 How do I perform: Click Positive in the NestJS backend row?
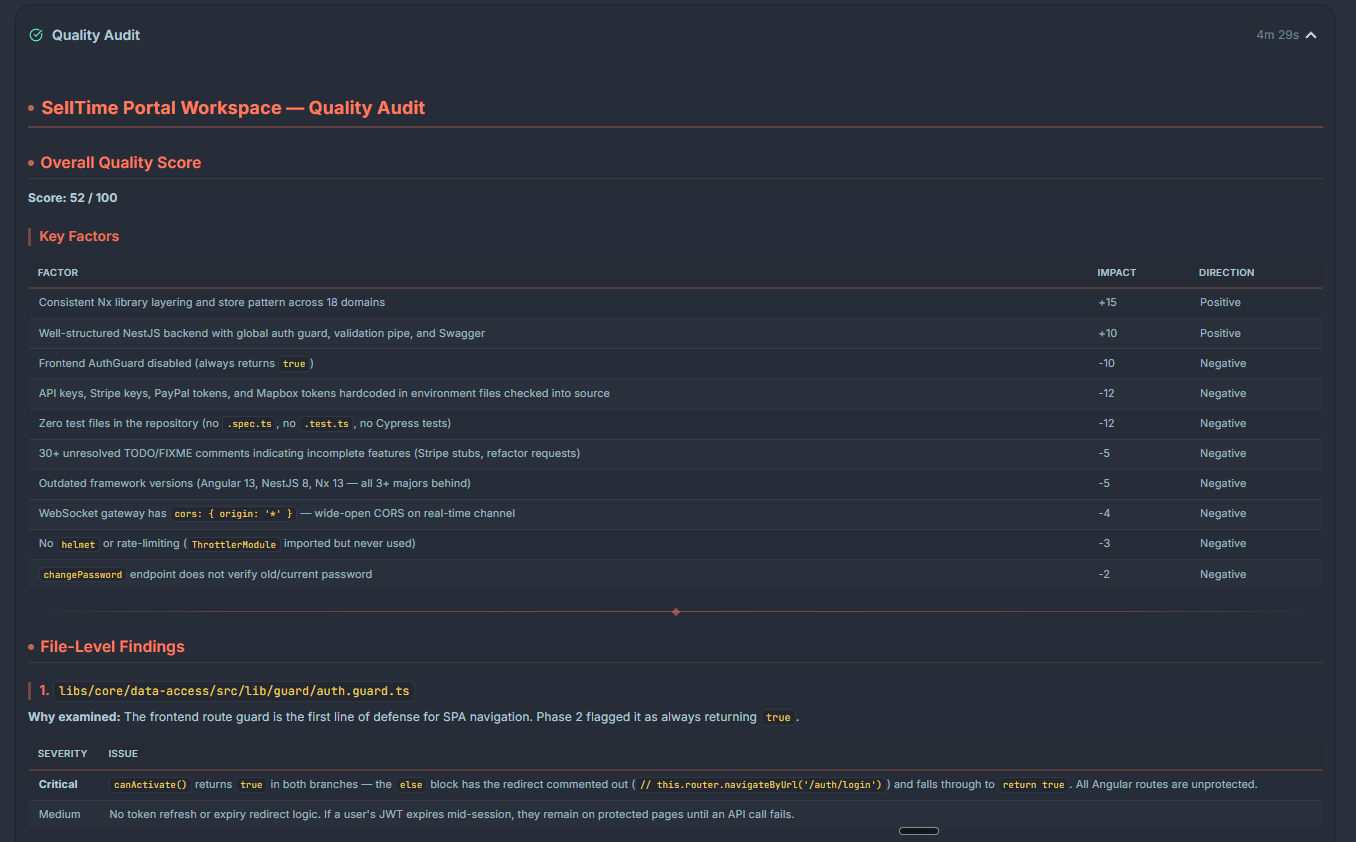(x=1220, y=333)
